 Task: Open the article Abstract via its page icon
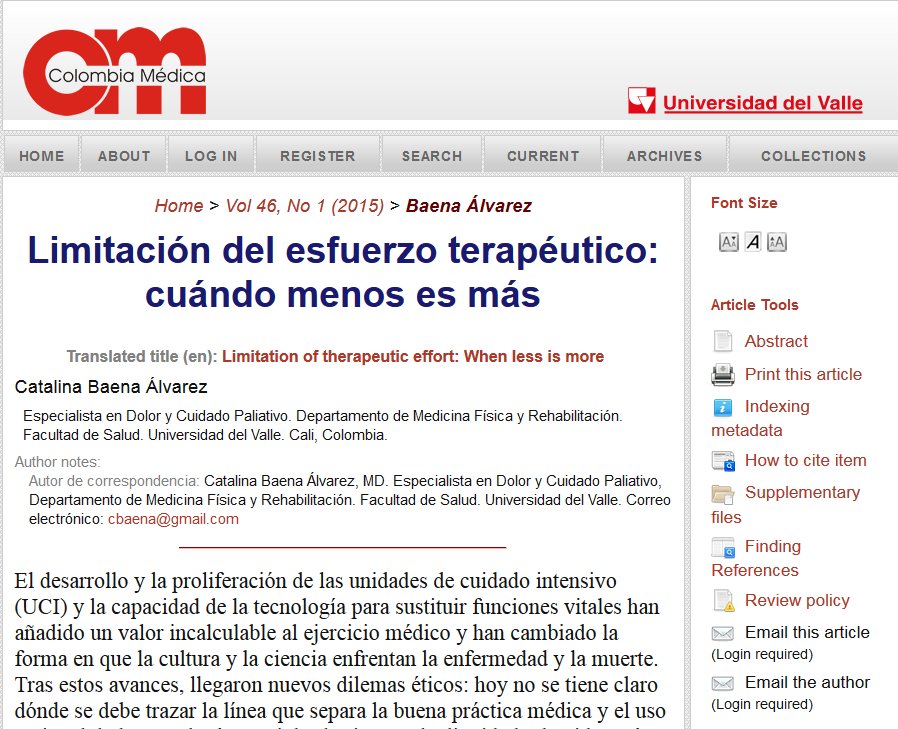click(x=723, y=341)
